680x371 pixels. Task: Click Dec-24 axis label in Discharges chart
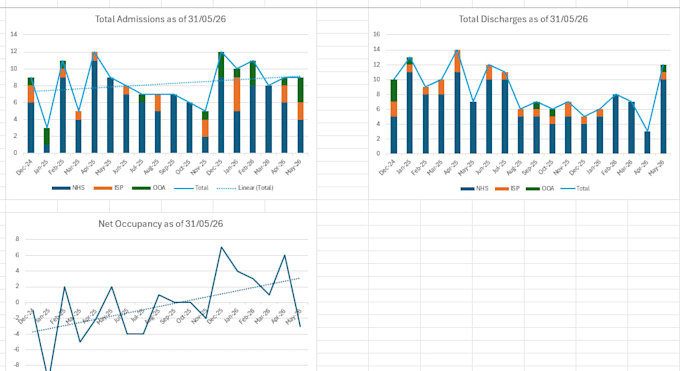click(387, 167)
